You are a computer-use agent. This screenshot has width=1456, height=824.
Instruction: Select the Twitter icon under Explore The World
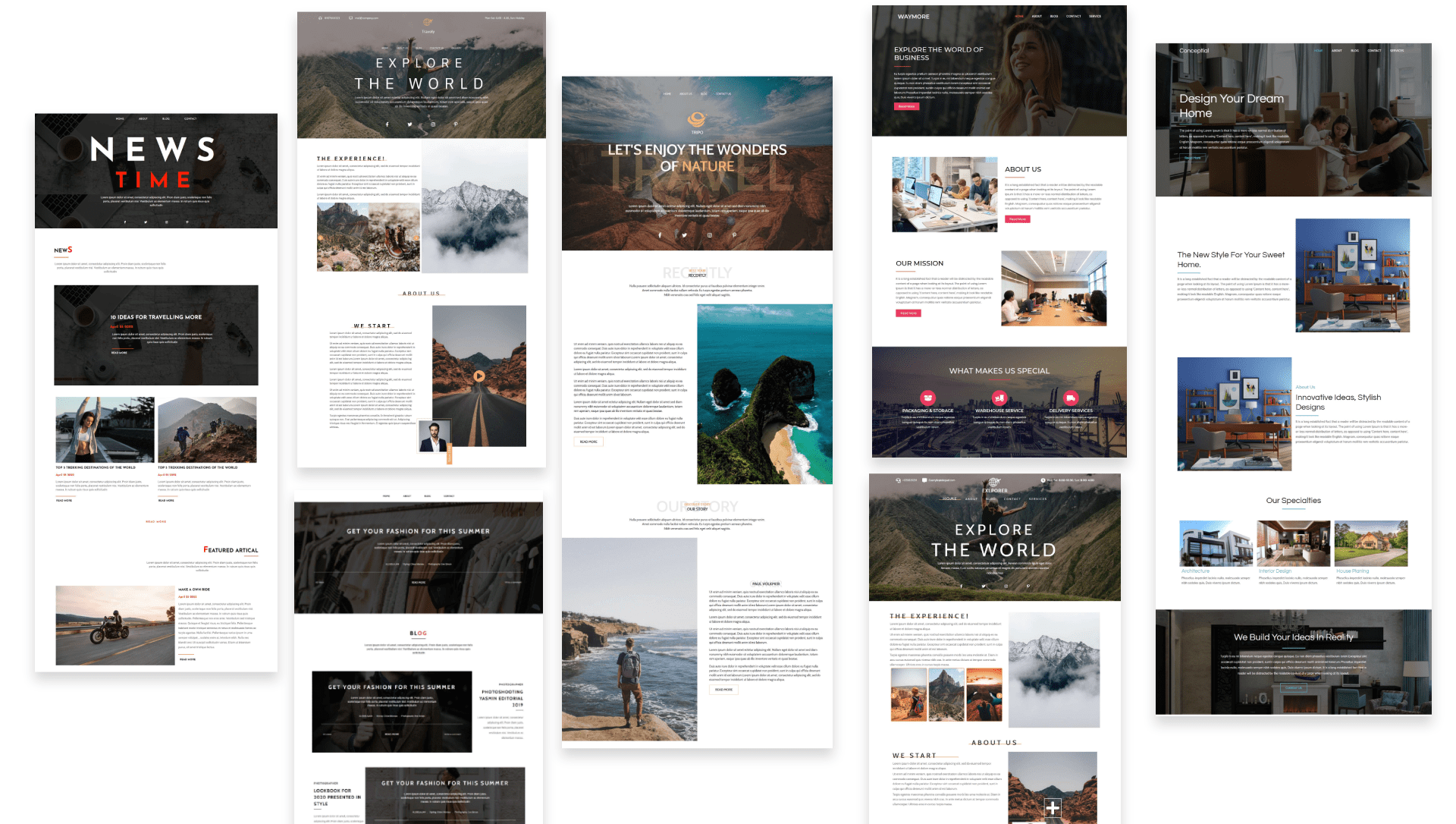pos(409,124)
